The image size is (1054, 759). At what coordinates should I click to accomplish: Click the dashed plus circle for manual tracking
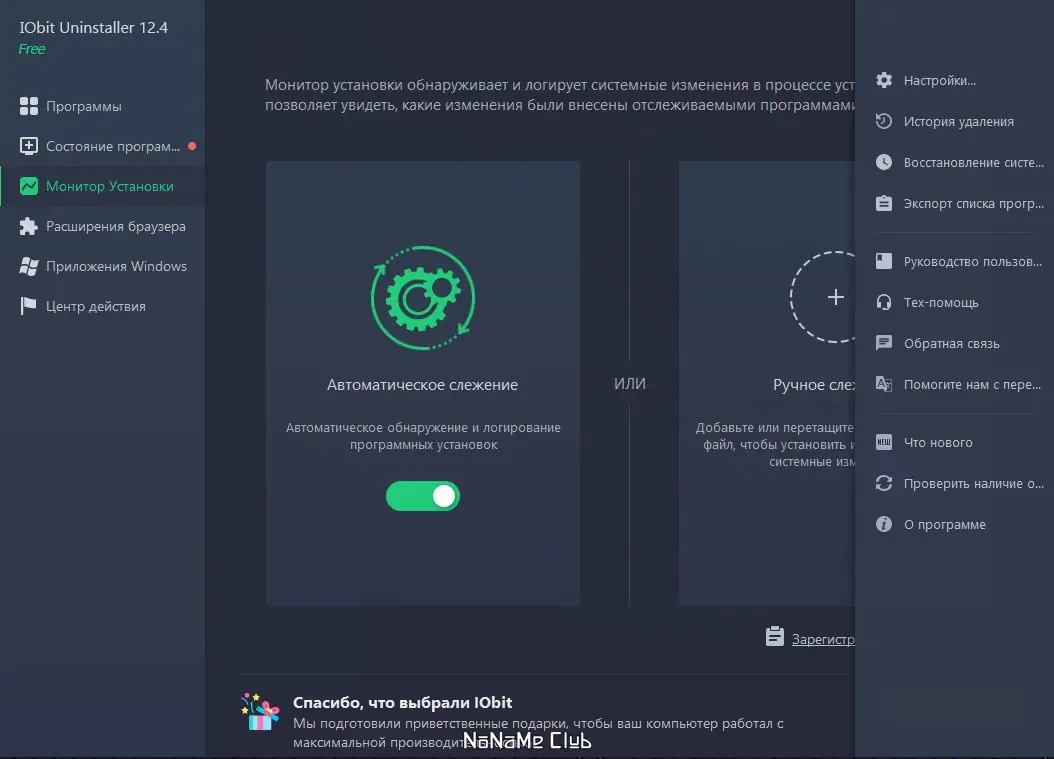click(823, 297)
